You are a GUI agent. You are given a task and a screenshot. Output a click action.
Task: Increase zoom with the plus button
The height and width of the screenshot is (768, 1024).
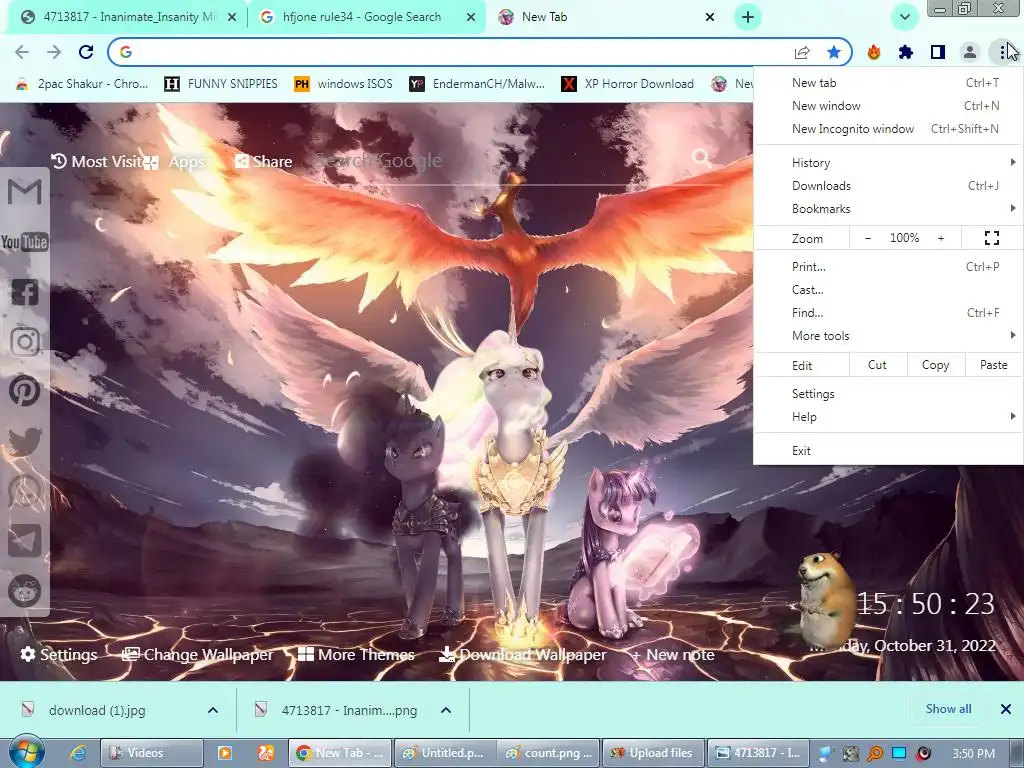[x=941, y=238]
